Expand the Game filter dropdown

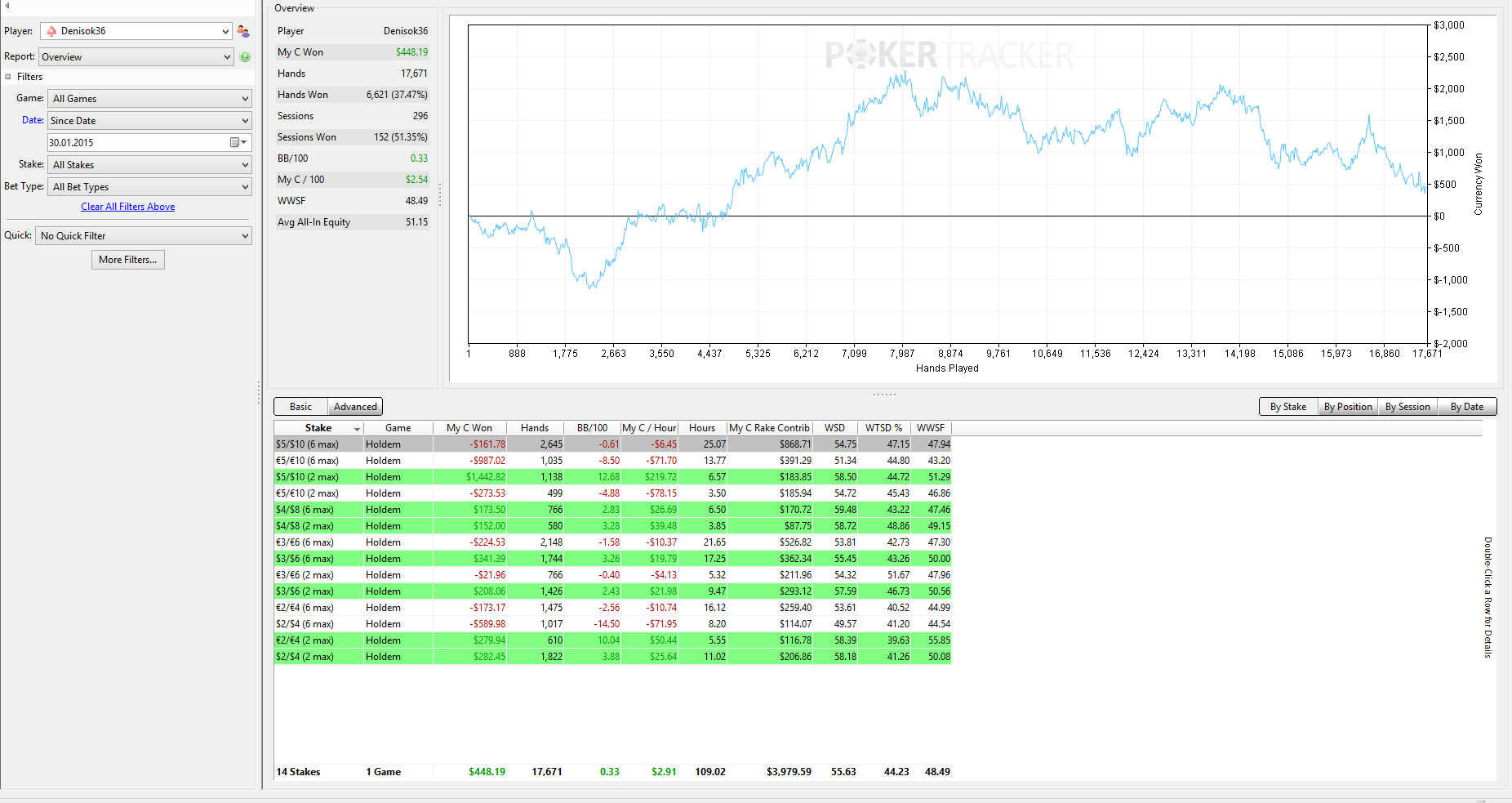(x=149, y=99)
